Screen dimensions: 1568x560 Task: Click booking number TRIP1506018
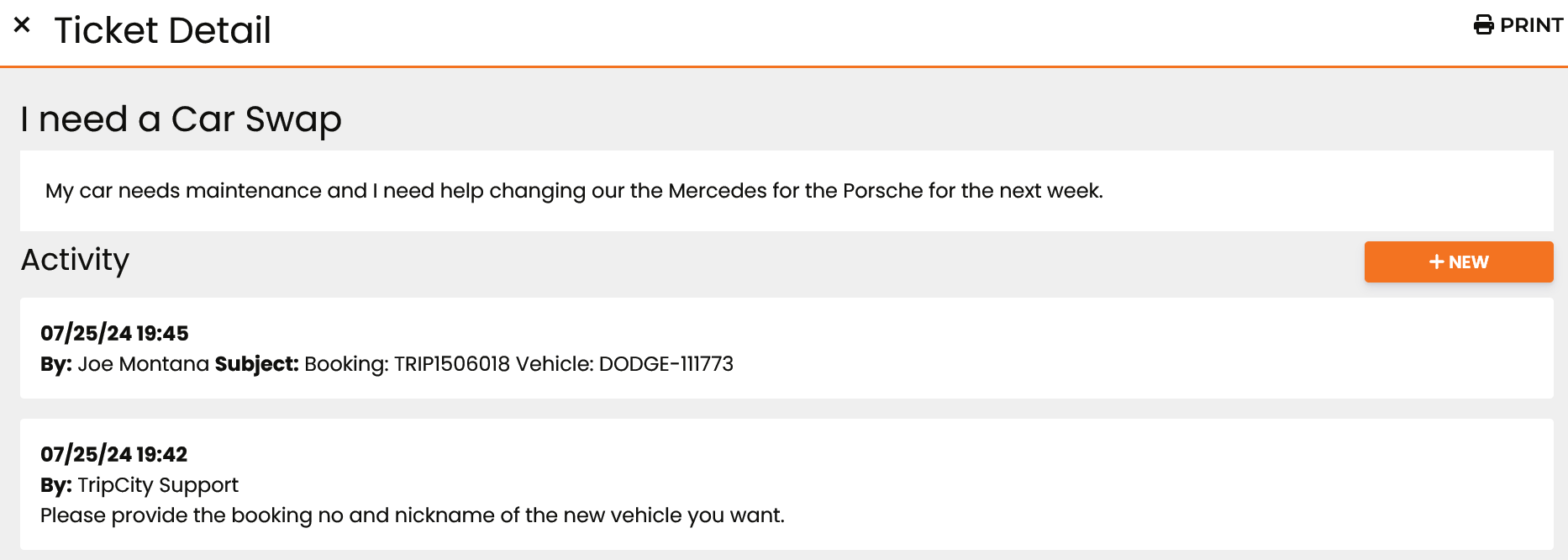(x=452, y=364)
